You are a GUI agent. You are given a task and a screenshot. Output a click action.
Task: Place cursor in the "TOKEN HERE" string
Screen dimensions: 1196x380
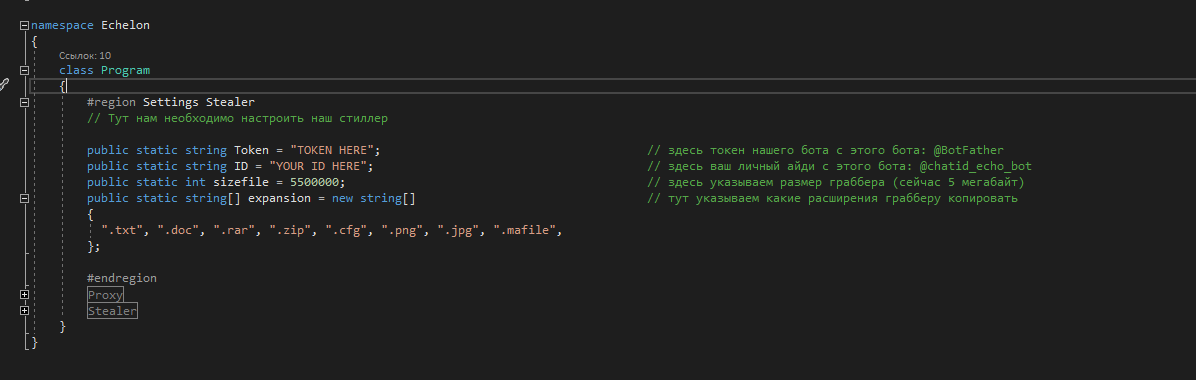click(332, 150)
